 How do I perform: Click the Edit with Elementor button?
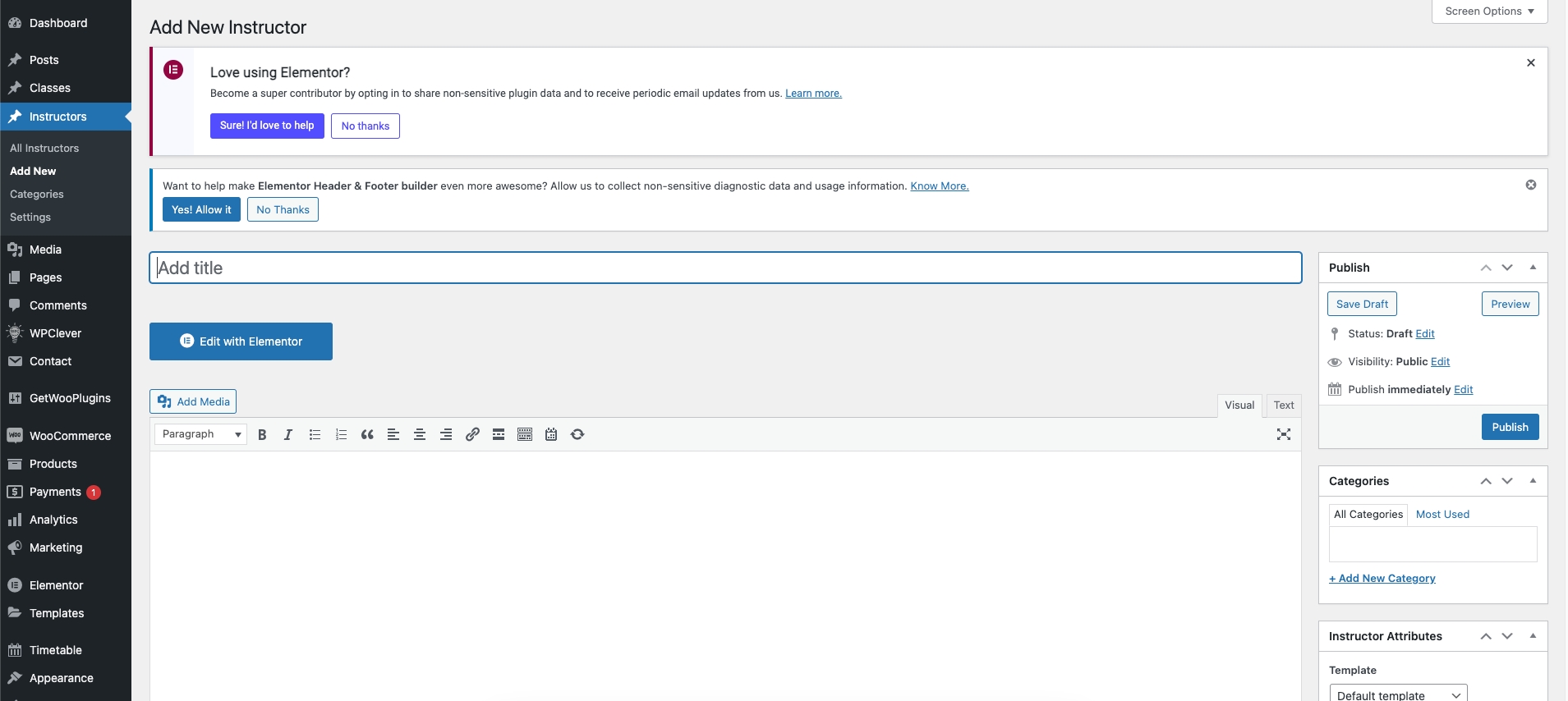241,341
